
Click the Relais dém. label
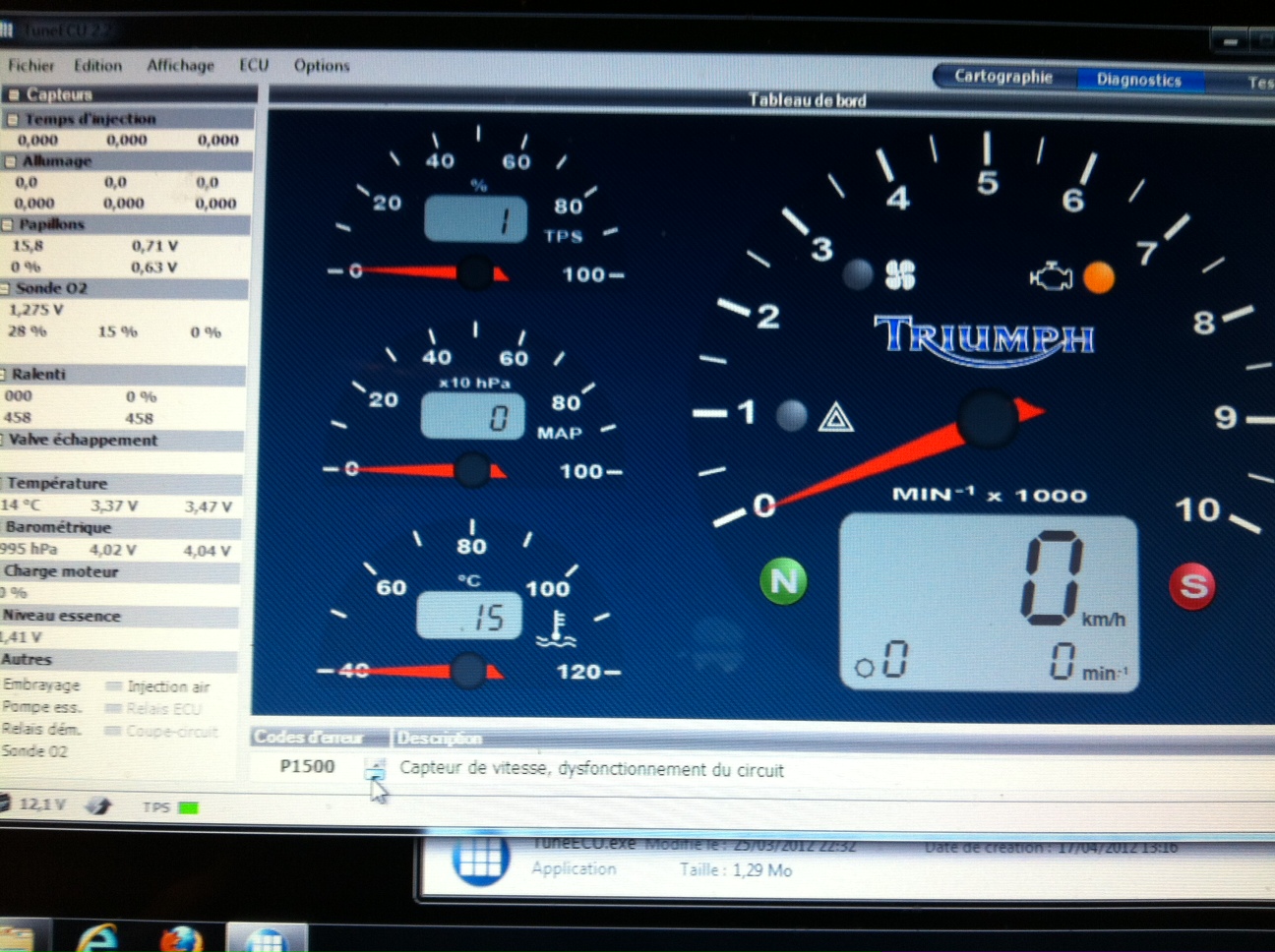click(40, 729)
